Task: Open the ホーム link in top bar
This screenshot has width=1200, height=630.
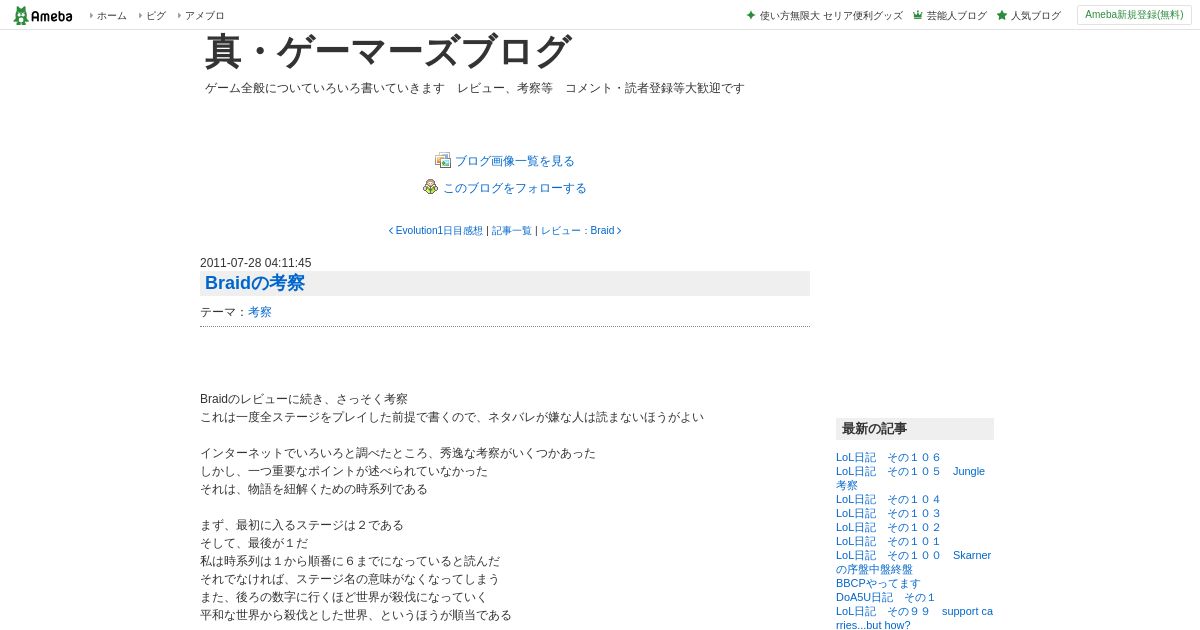Action: coord(111,16)
